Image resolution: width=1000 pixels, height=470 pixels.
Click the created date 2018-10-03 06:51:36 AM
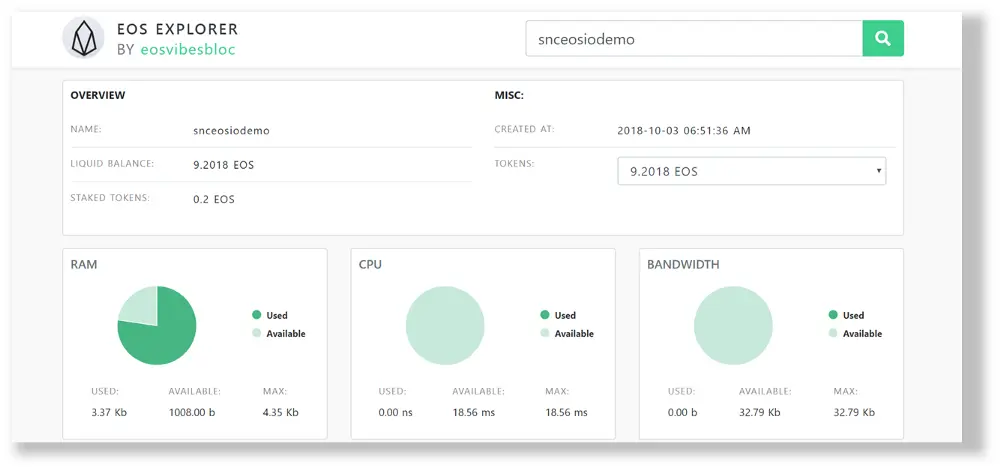click(x=684, y=131)
